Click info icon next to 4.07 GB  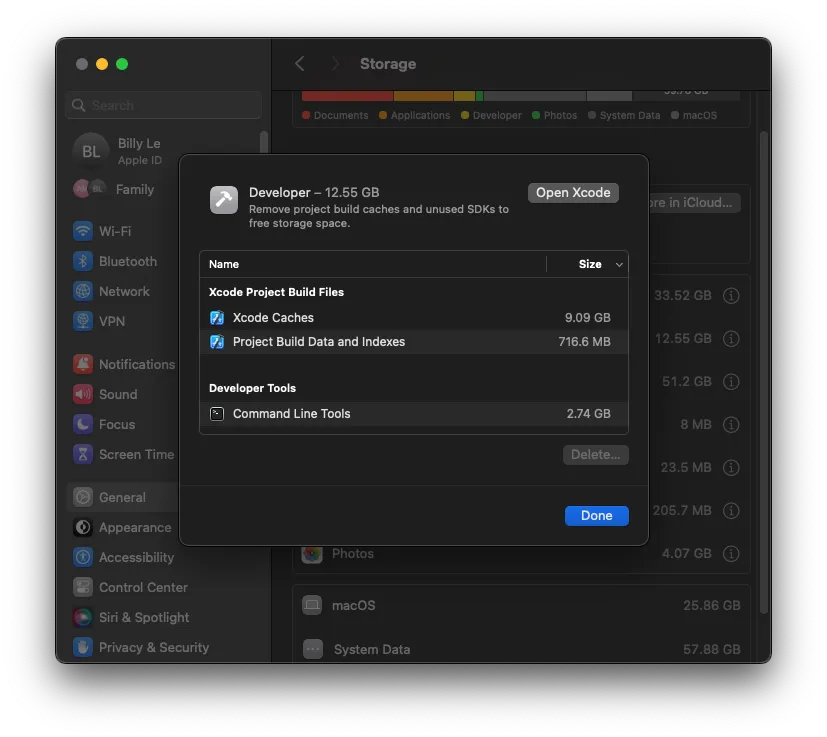pyautogui.click(x=731, y=553)
